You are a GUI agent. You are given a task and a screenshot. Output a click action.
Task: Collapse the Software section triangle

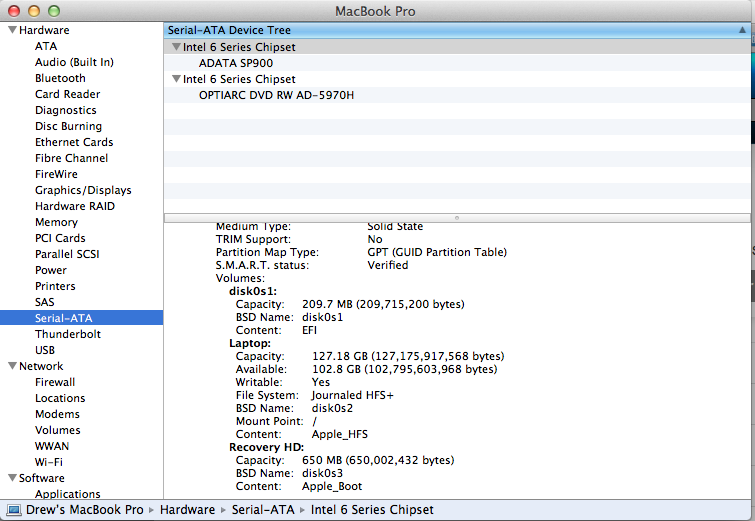point(13,478)
